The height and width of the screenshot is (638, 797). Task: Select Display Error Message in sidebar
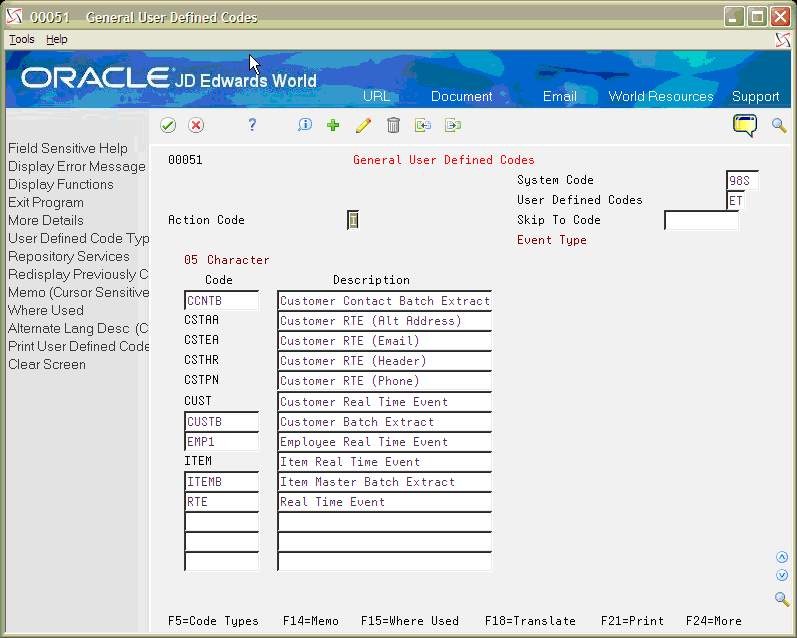pyautogui.click(x=77, y=166)
